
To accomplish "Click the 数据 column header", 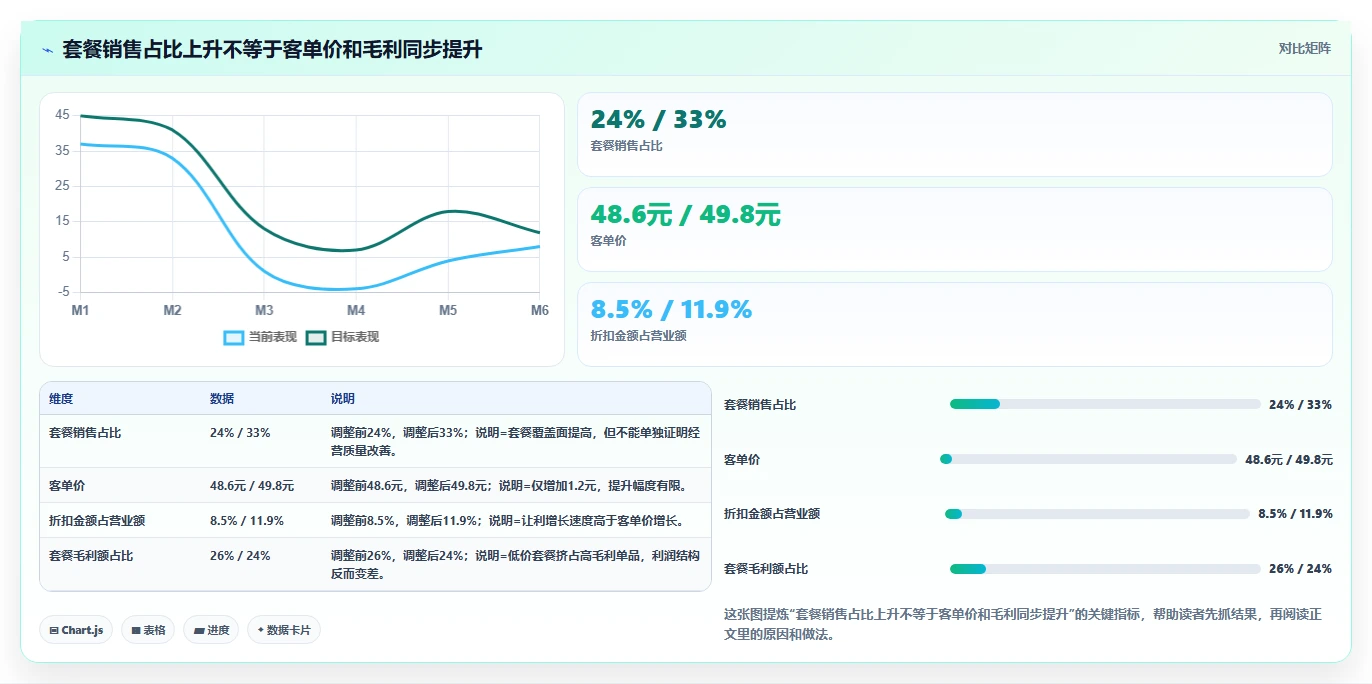I will pyautogui.click(x=222, y=398).
